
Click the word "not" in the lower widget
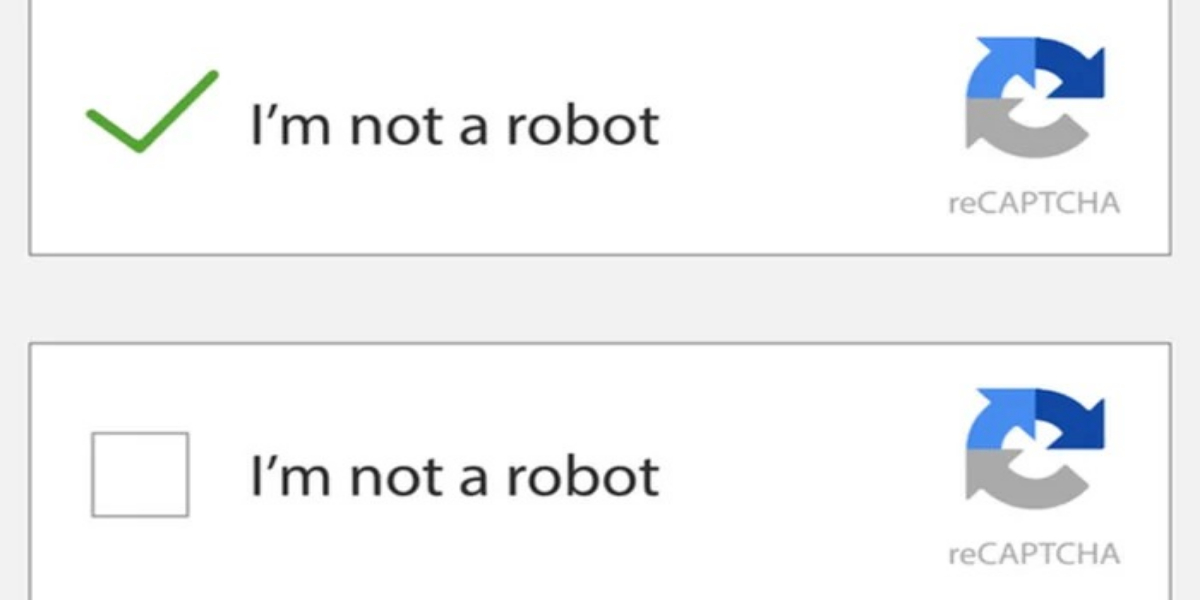(x=393, y=477)
